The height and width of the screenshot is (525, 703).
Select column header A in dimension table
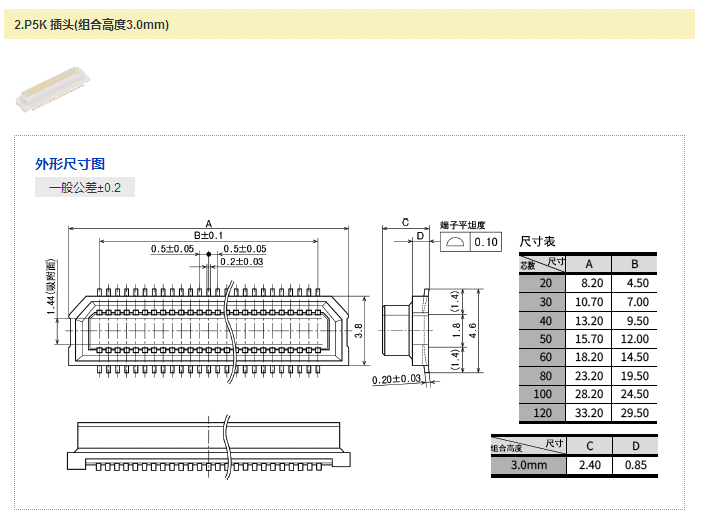pyautogui.click(x=589, y=264)
